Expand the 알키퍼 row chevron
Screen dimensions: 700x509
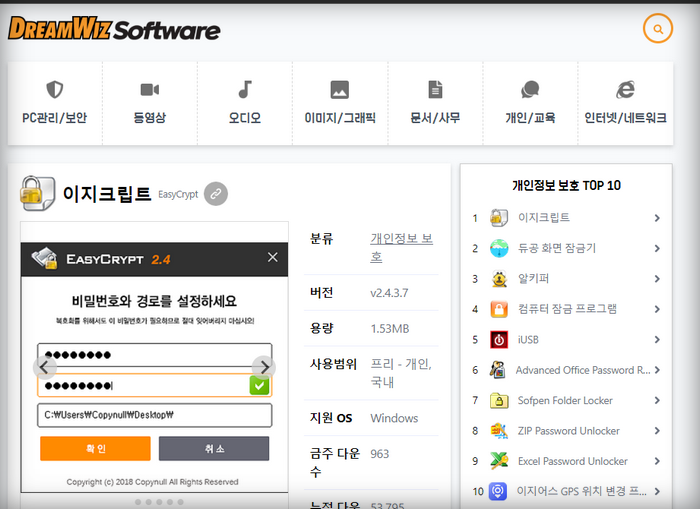point(657,279)
